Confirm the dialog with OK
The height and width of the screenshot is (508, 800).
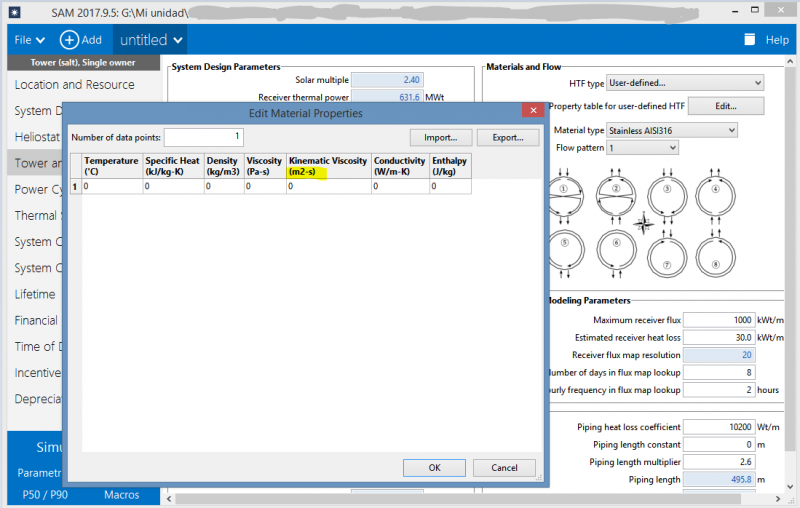434,467
